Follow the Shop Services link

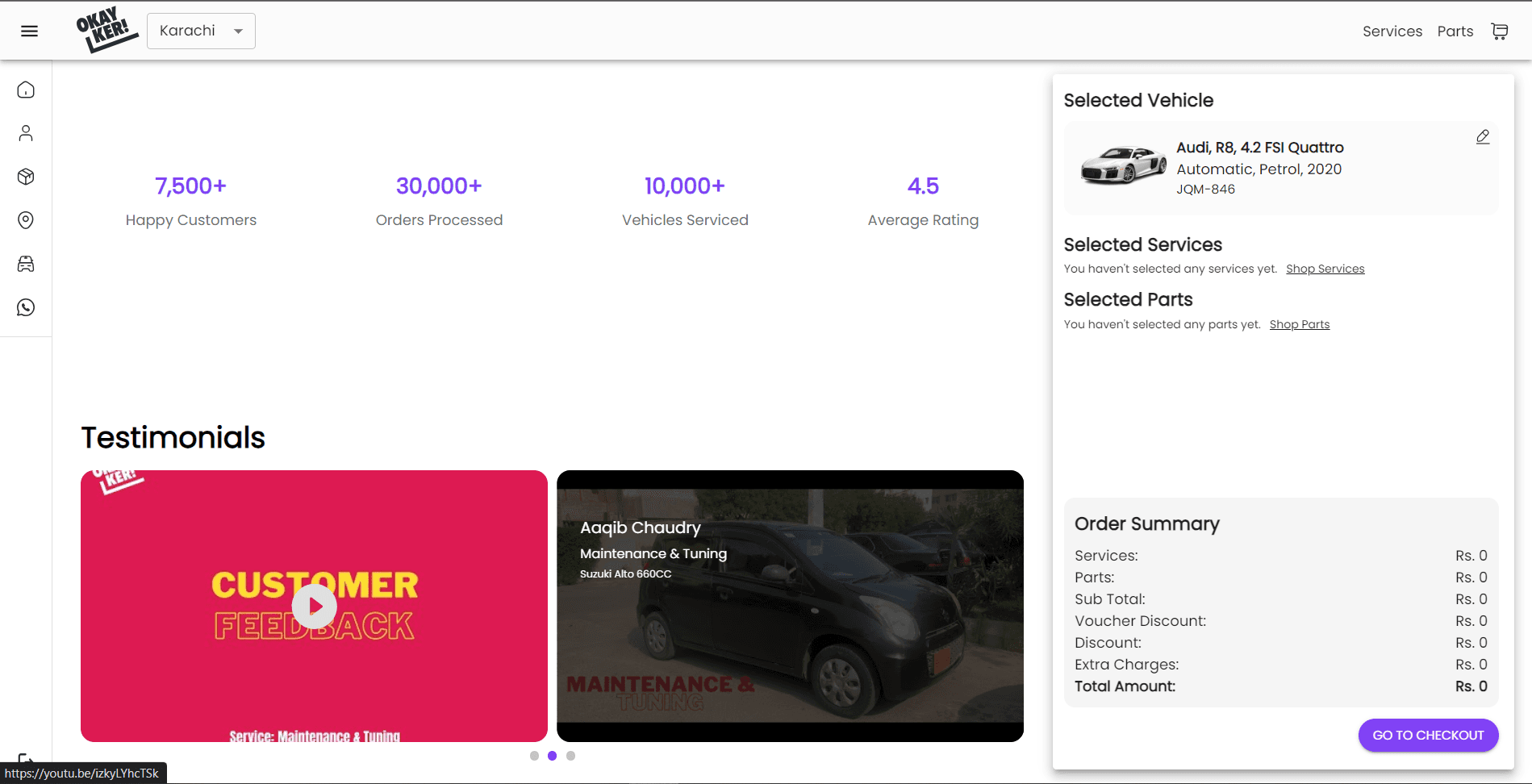1325,269
